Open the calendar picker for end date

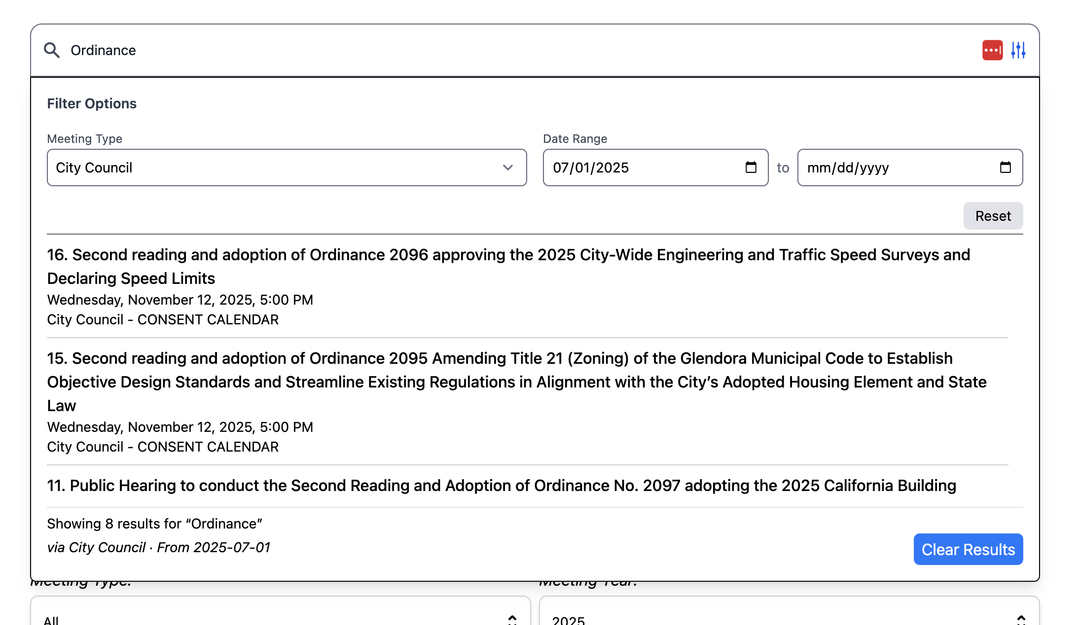tap(1005, 168)
